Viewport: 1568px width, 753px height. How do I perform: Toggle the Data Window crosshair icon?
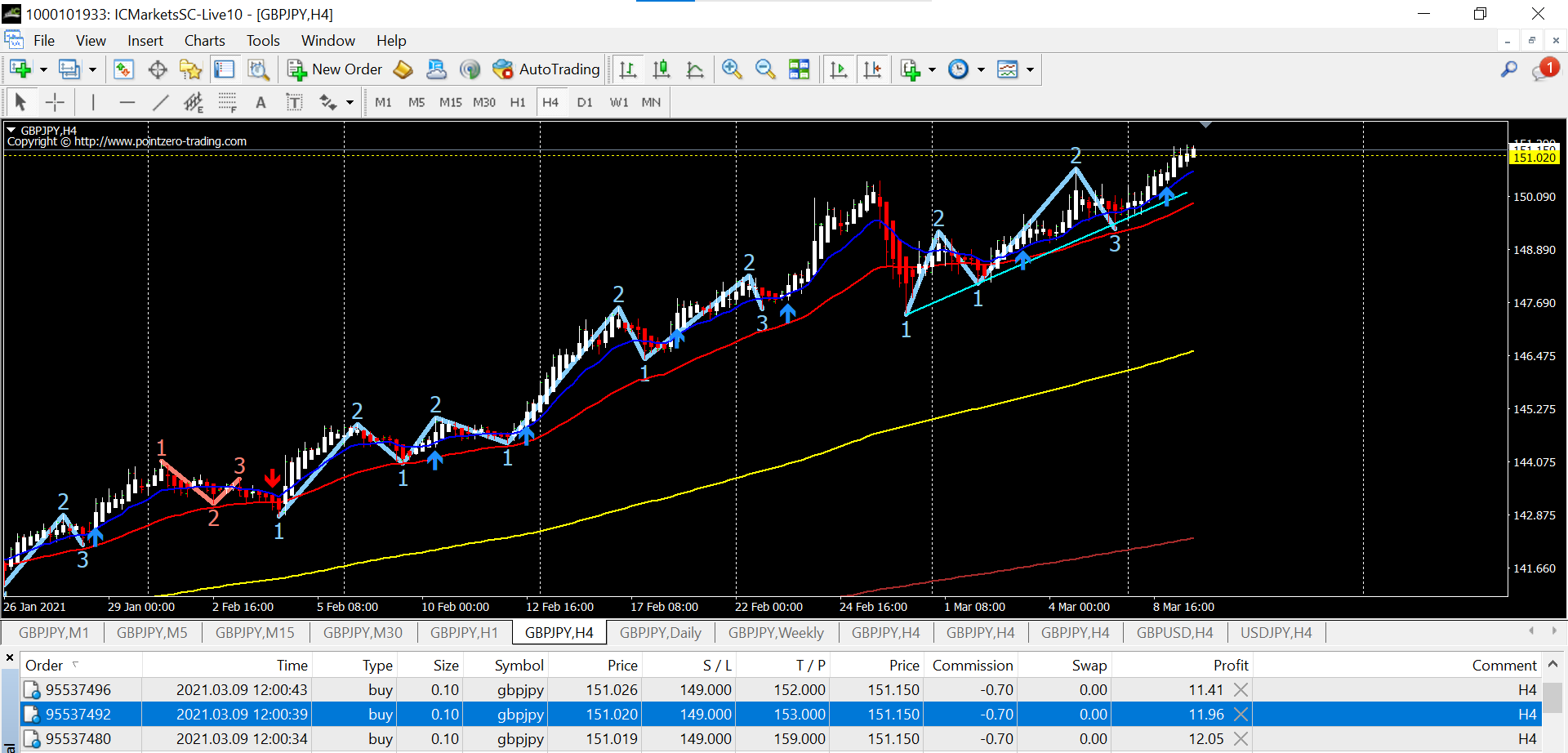click(x=158, y=69)
